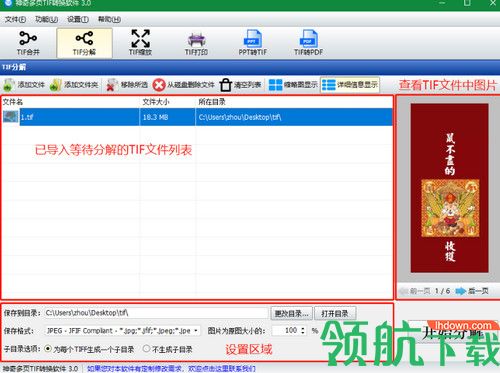500x373 pixels.
Task: Click the TIF page preview image
Action: coord(449,188)
